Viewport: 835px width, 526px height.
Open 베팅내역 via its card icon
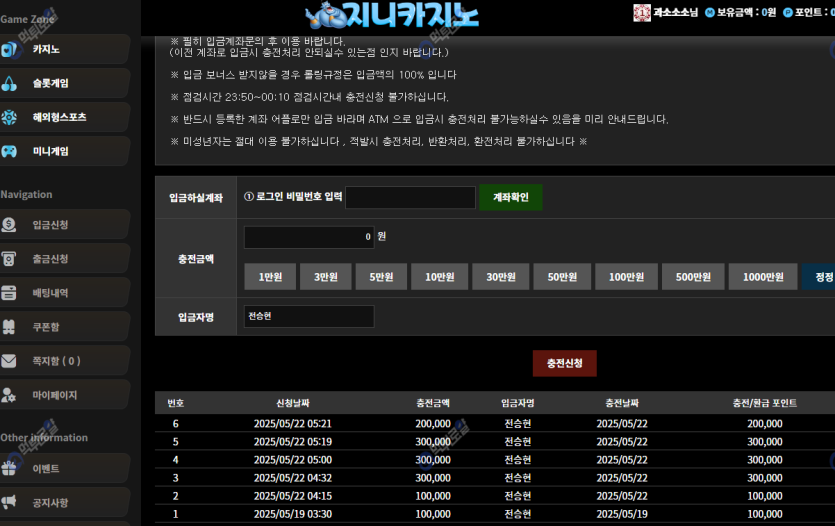pos(10,293)
